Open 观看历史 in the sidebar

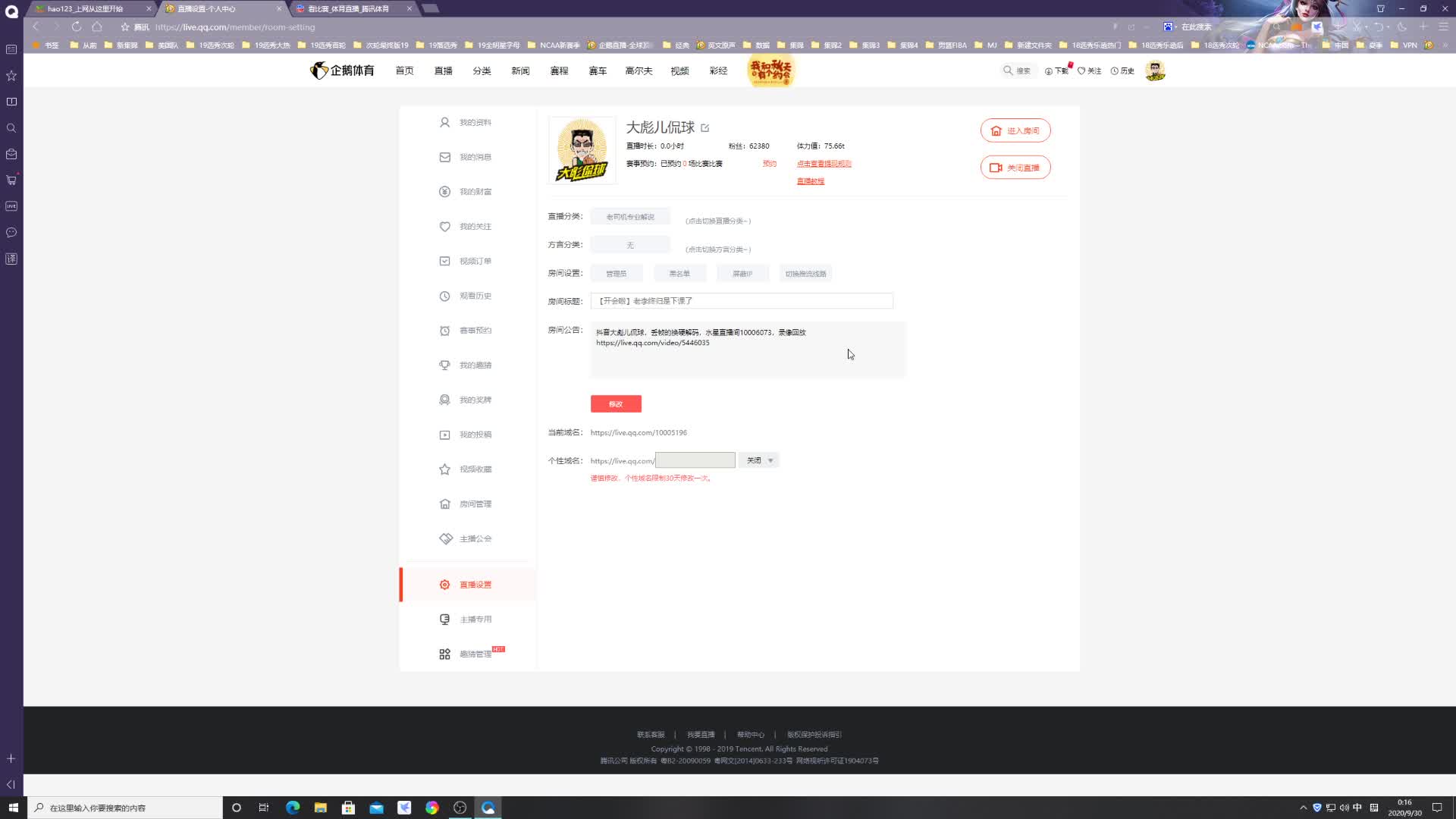point(475,297)
